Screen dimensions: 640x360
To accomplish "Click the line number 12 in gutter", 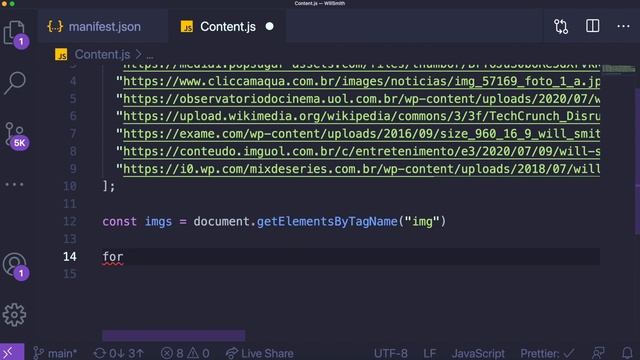I will point(70,222).
